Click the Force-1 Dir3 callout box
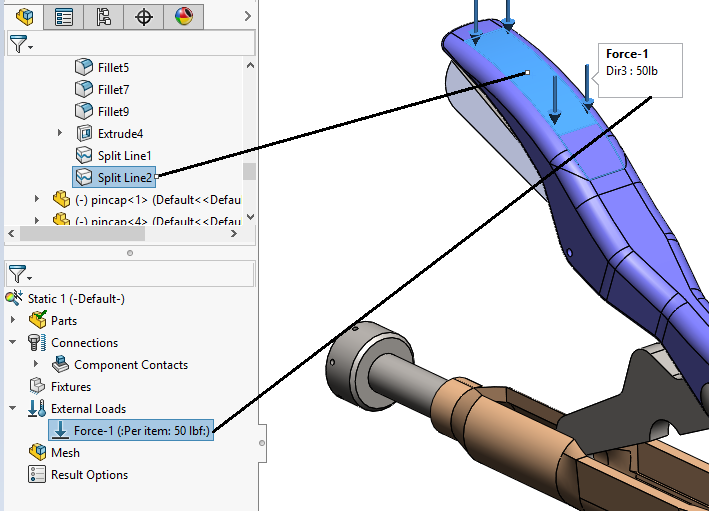The image size is (709, 511). pyautogui.click(x=640, y=71)
